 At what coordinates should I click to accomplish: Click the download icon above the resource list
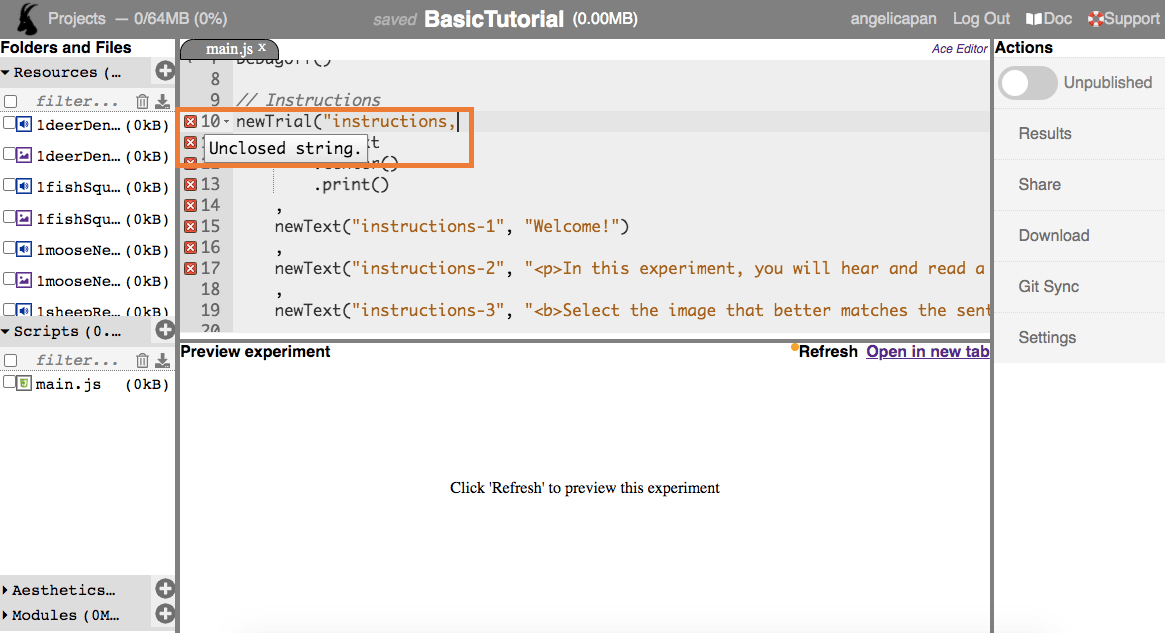(x=162, y=100)
